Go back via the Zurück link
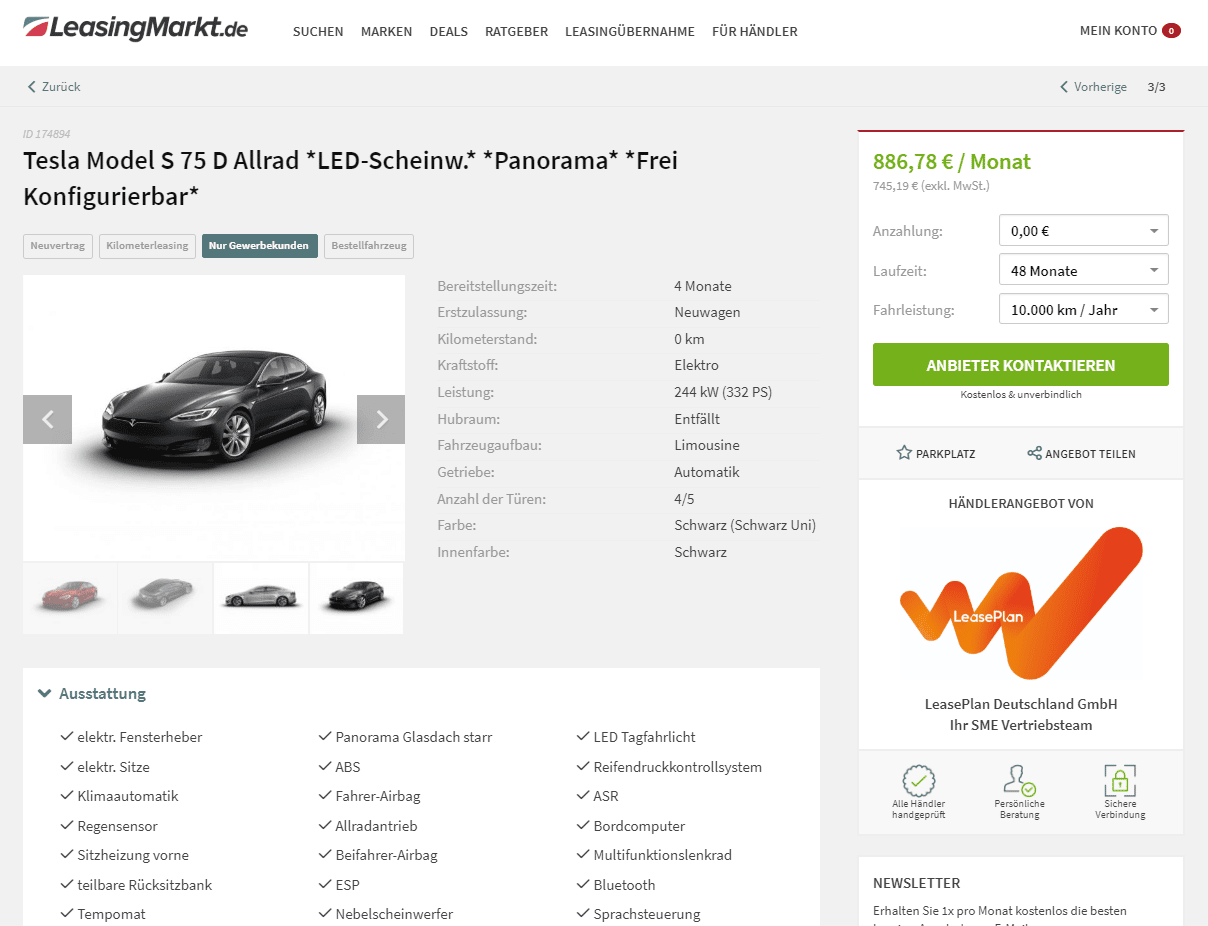The image size is (1208, 926). point(54,87)
